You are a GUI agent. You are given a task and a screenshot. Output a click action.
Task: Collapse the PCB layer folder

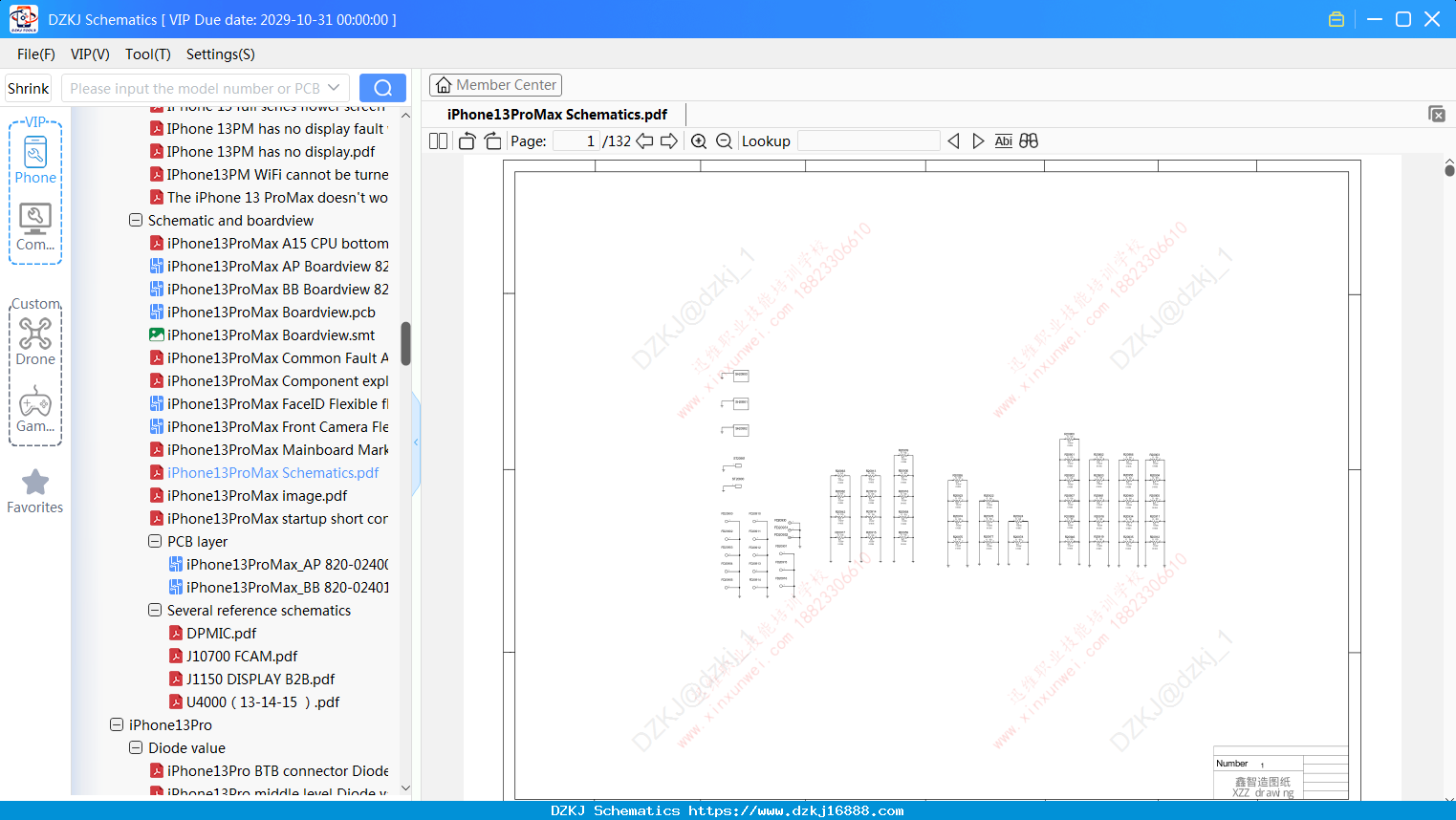[x=155, y=542]
